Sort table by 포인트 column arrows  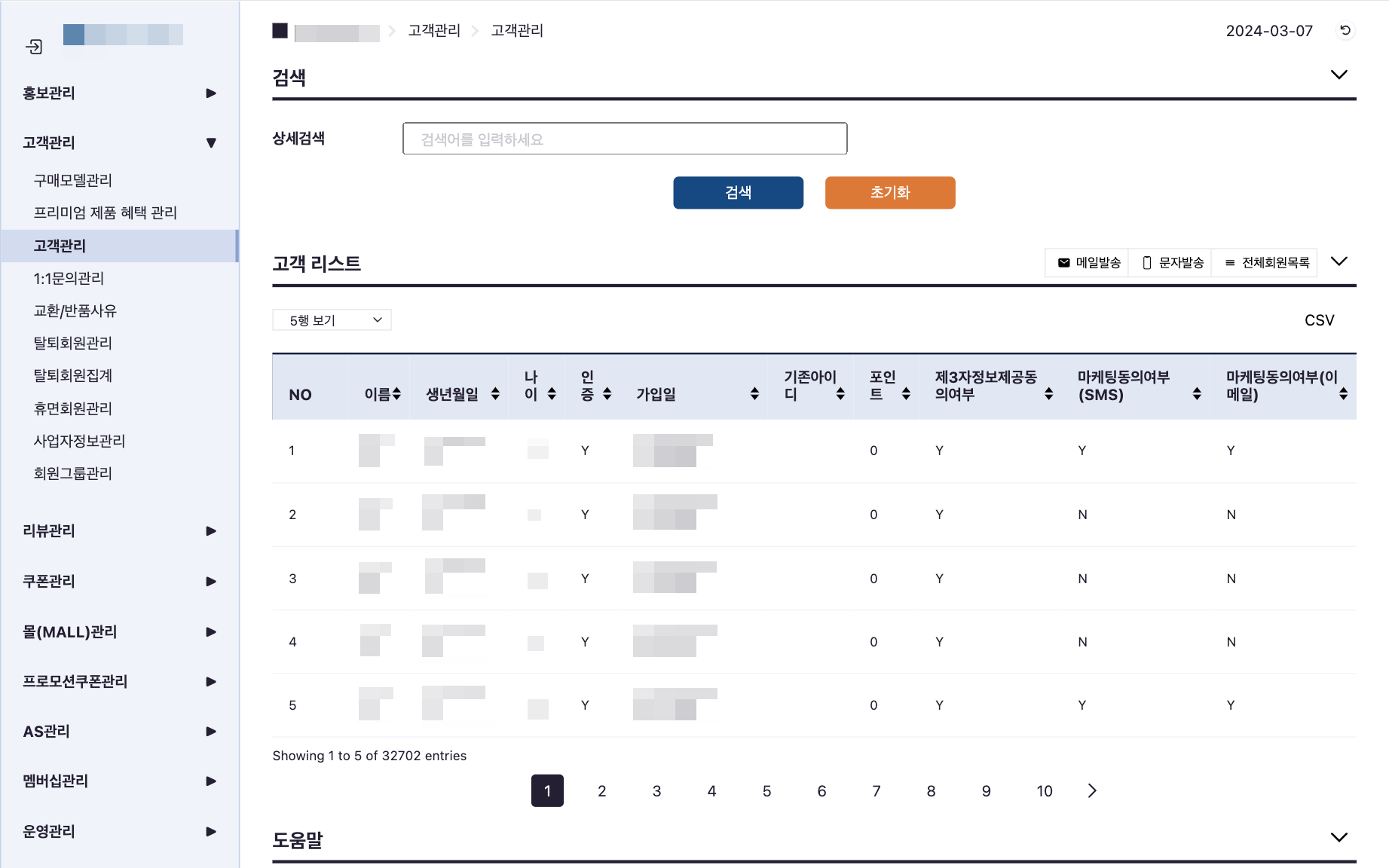(x=906, y=394)
